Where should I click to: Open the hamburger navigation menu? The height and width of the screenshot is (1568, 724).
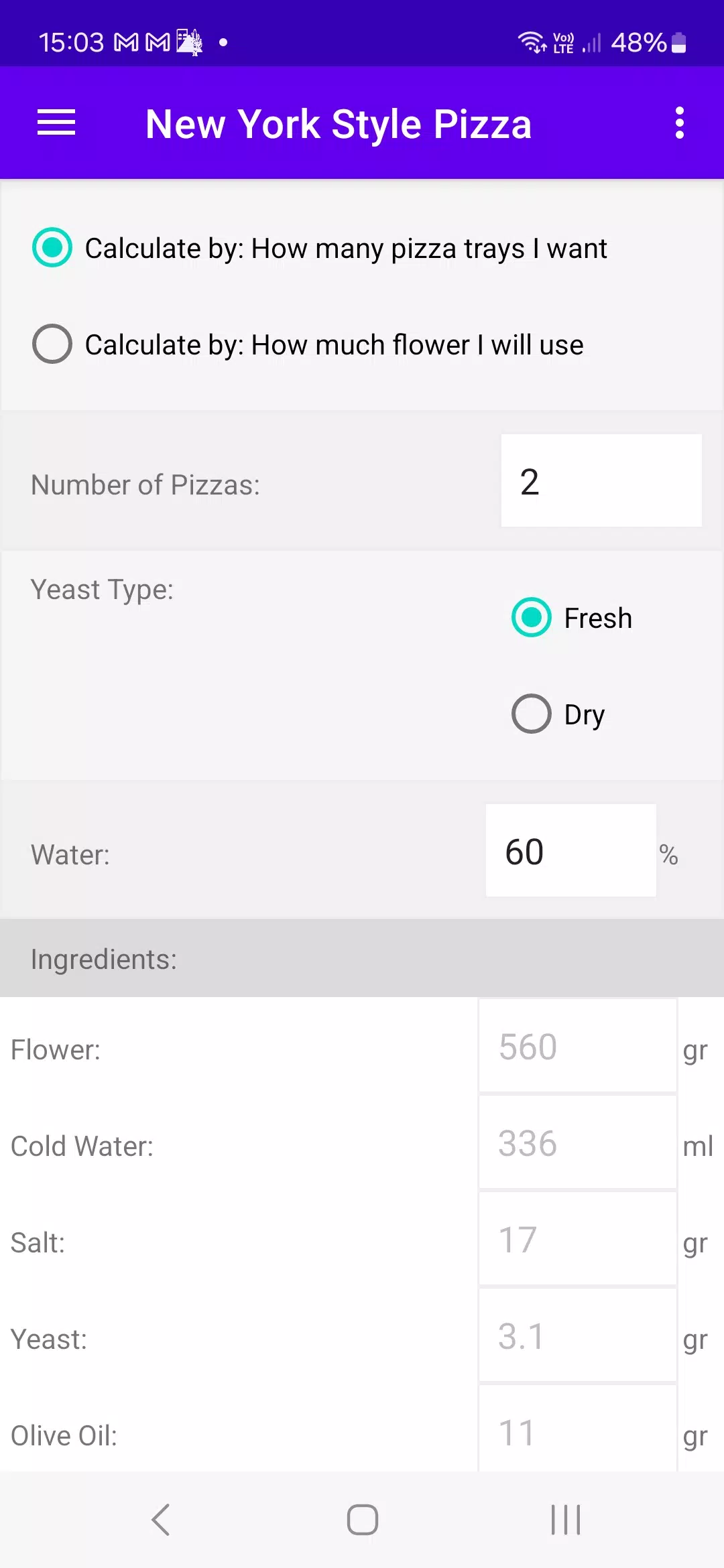click(x=56, y=123)
